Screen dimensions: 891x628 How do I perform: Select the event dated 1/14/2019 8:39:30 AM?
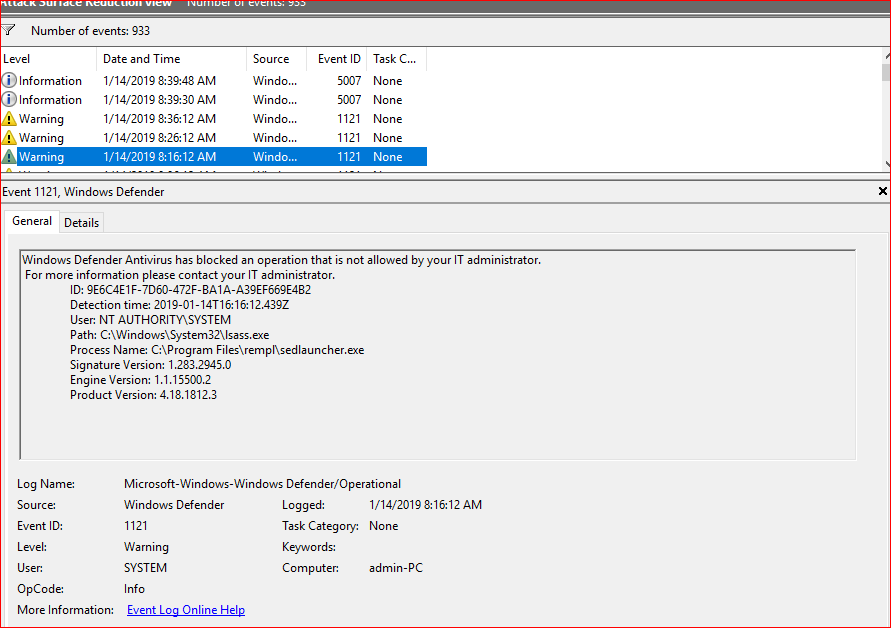pos(214,99)
